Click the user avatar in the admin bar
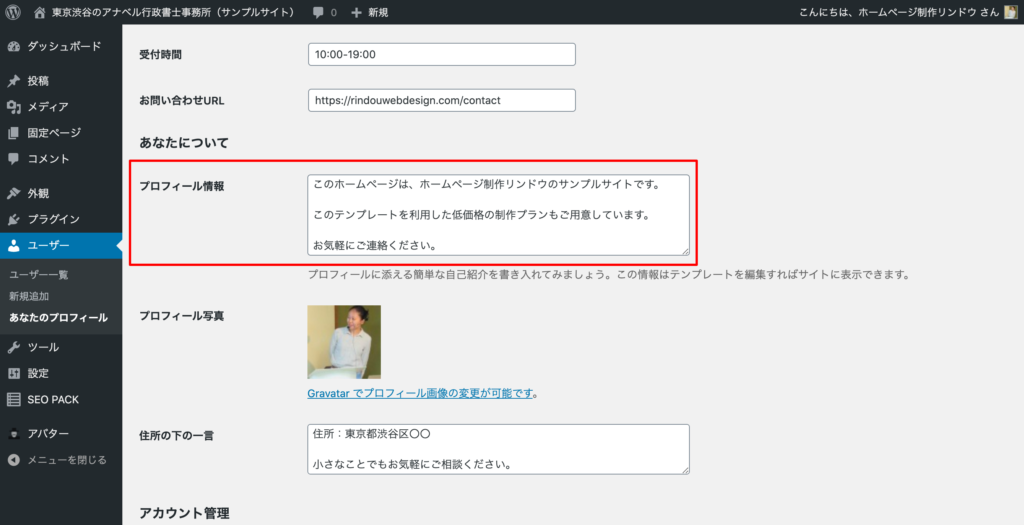1024x525 pixels. click(1010, 12)
